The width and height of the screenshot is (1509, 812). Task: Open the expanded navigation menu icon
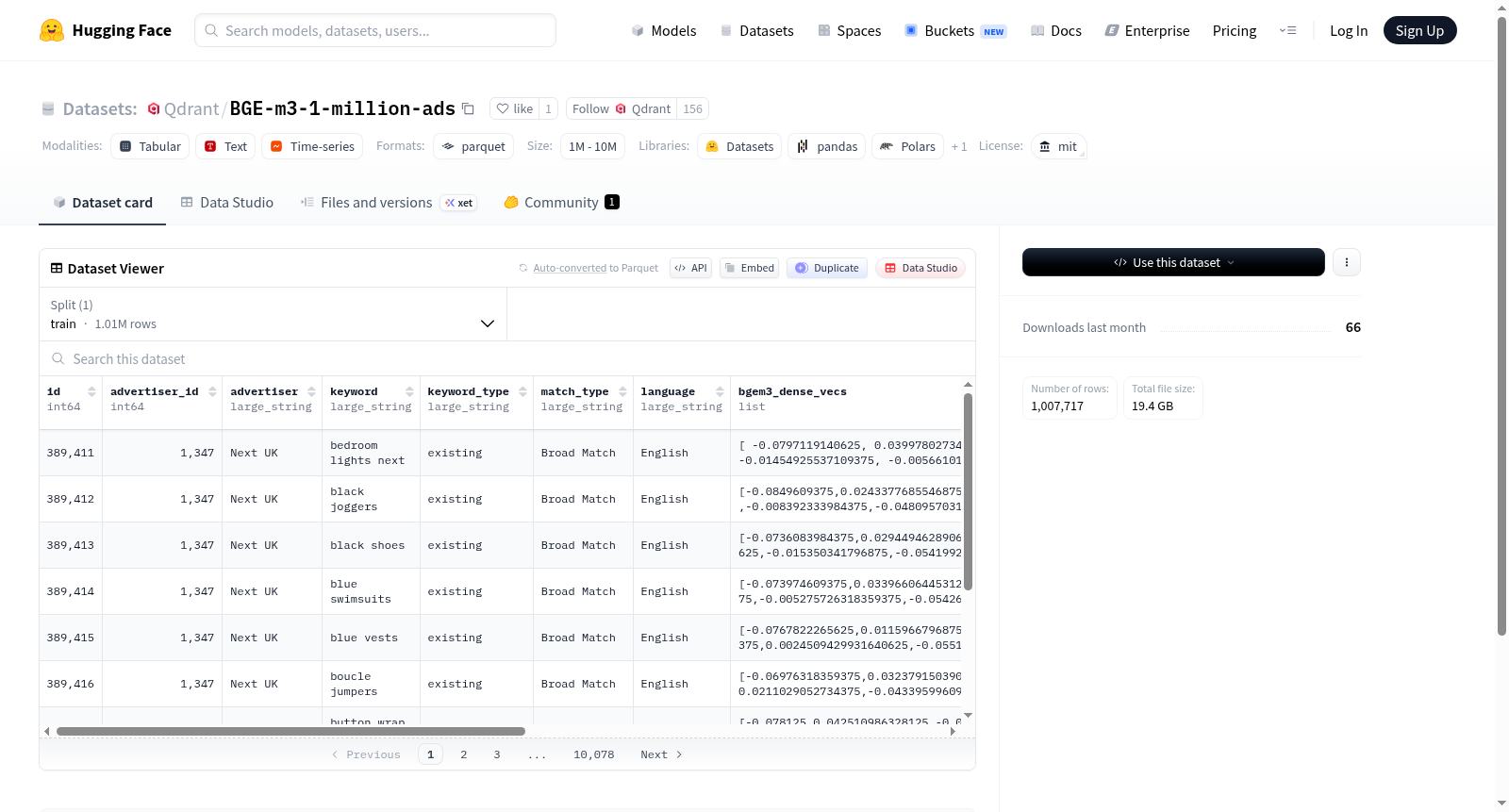(x=1287, y=30)
